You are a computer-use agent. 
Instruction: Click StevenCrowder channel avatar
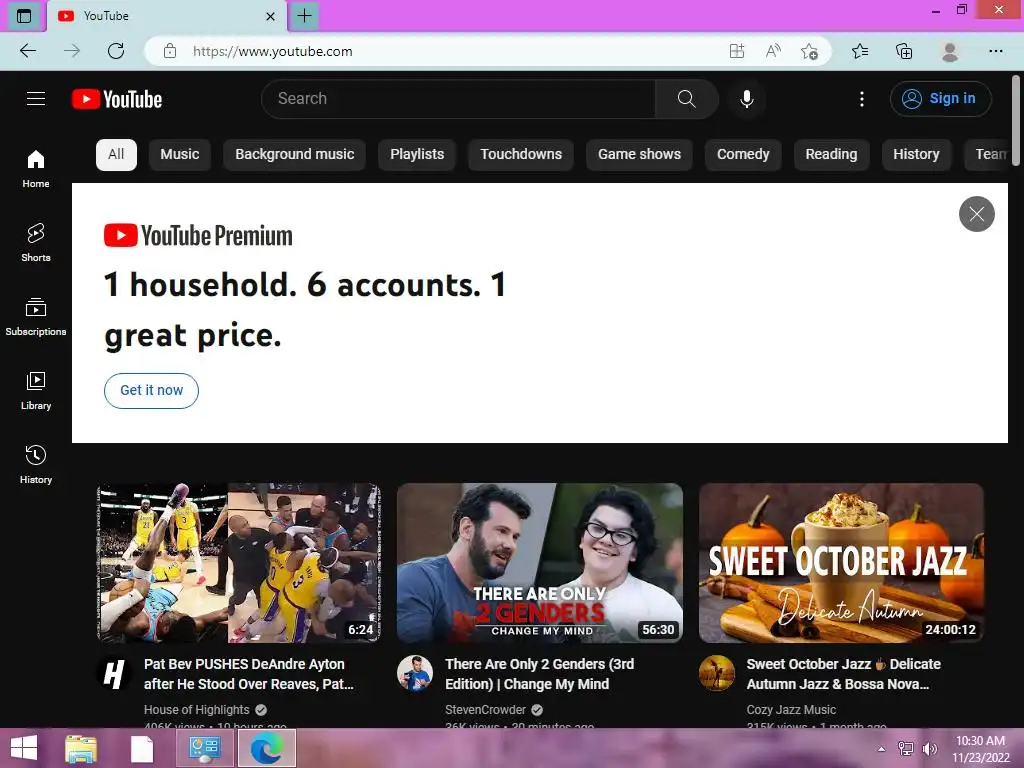pyautogui.click(x=415, y=673)
